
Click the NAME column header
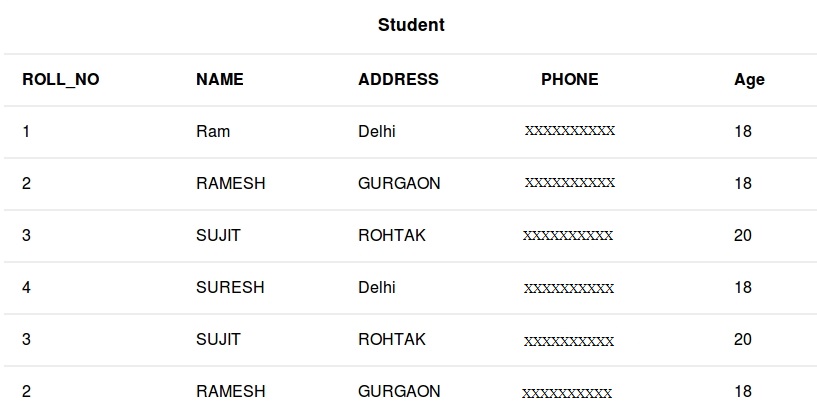click(x=219, y=80)
